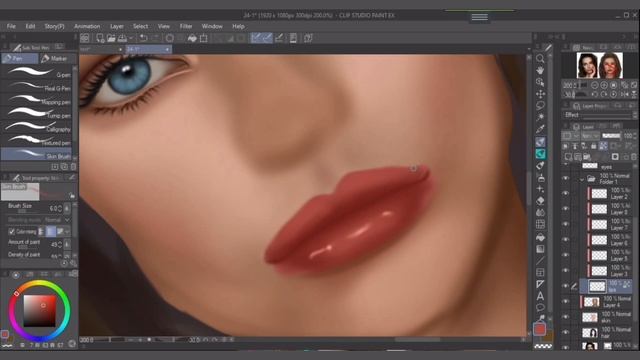
Task: Select the highlighted teal Brush tool
Action: point(540,153)
